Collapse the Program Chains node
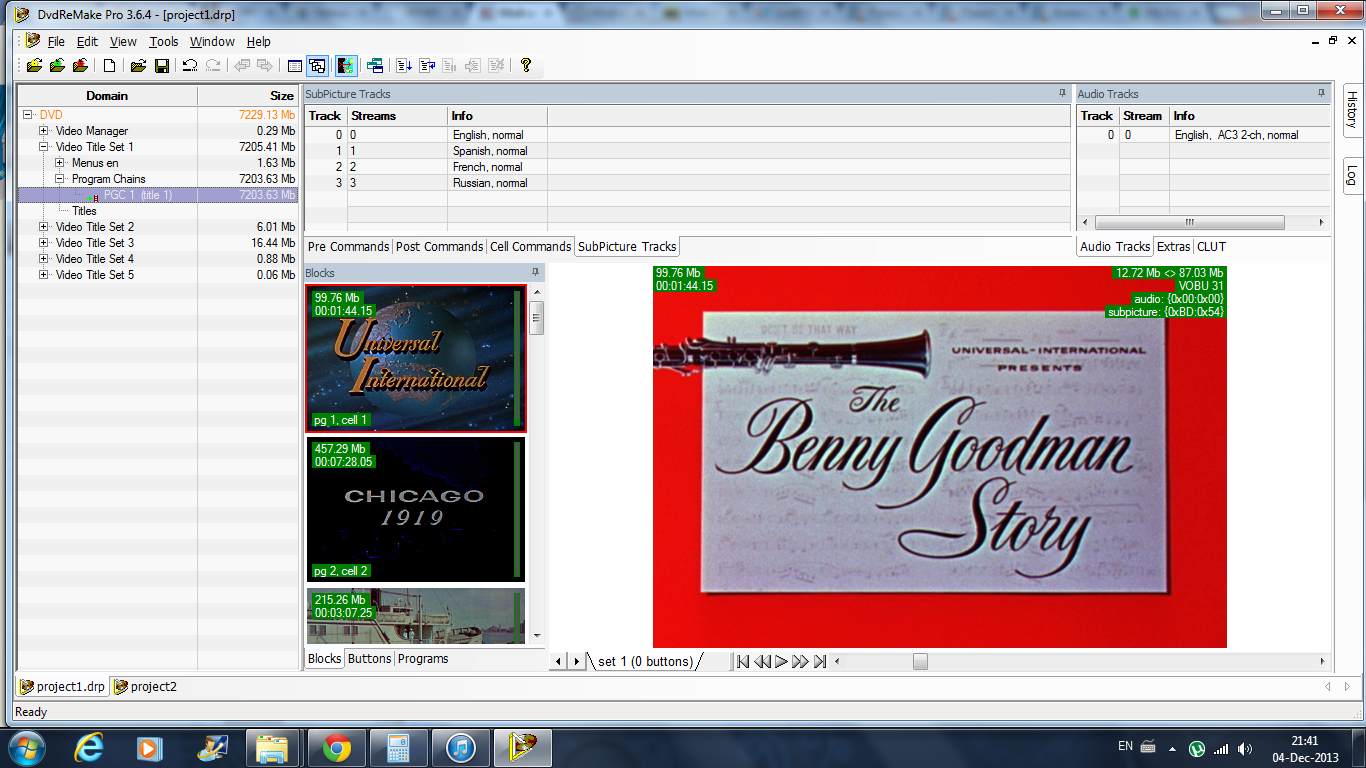 point(60,179)
